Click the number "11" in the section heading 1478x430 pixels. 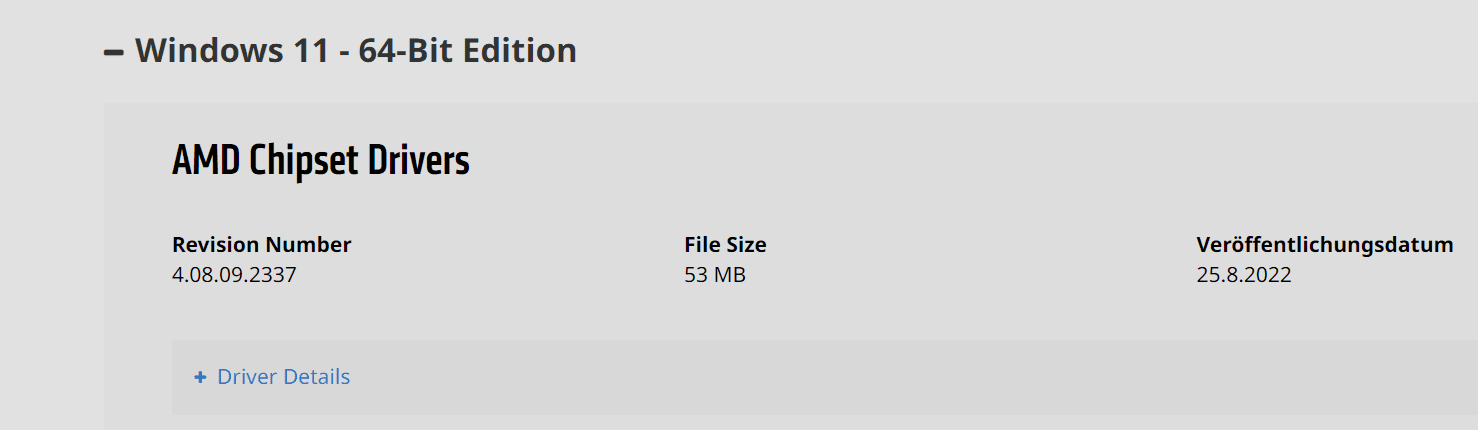coord(311,50)
